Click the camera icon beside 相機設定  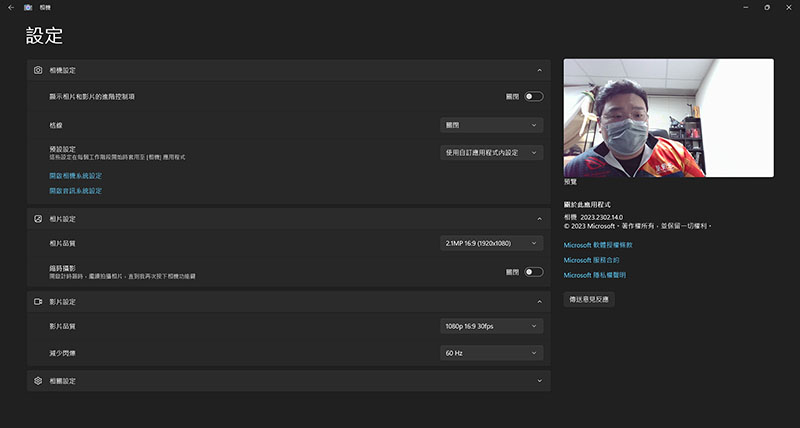(x=38, y=70)
